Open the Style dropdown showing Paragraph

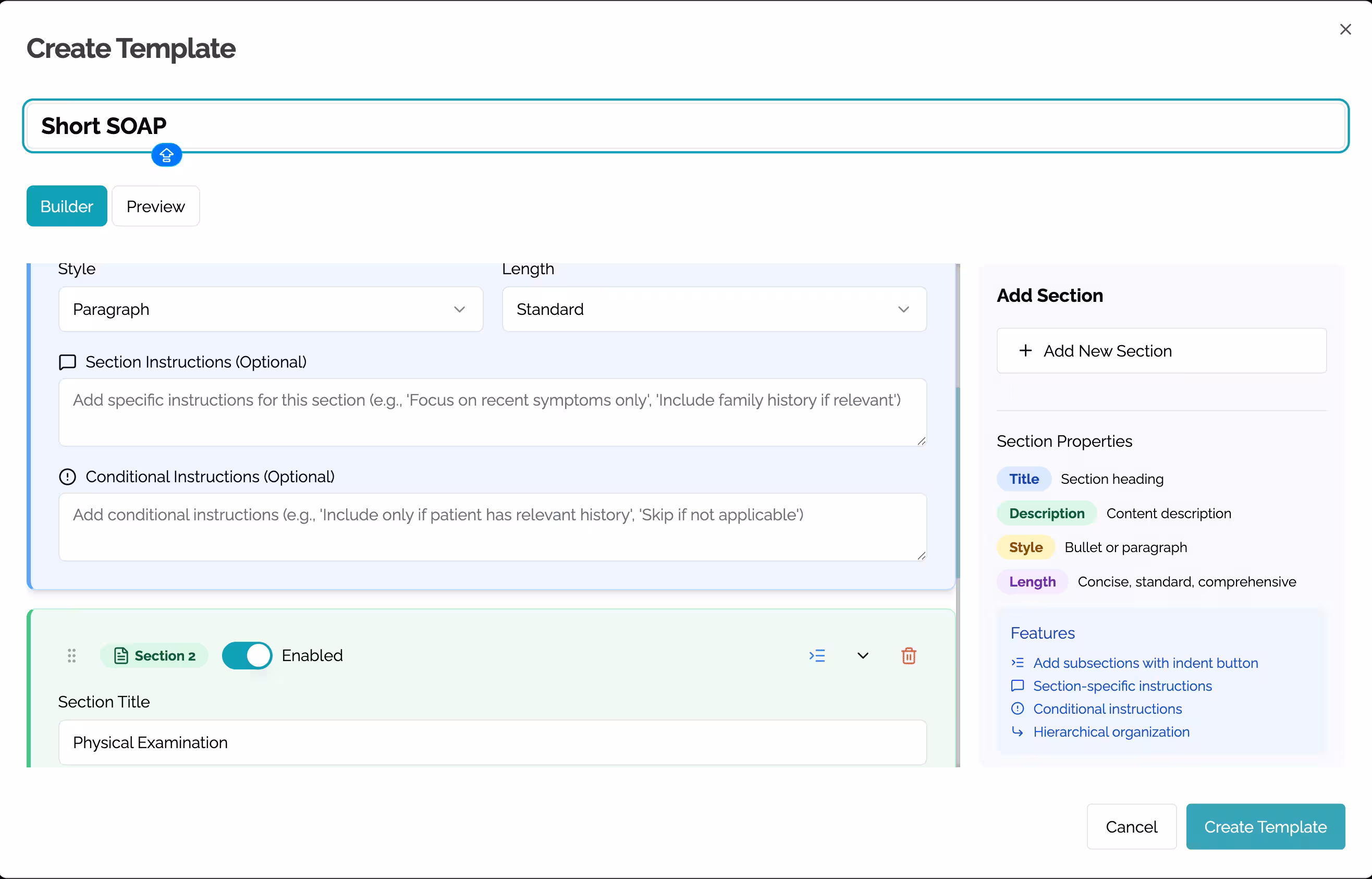tap(271, 309)
